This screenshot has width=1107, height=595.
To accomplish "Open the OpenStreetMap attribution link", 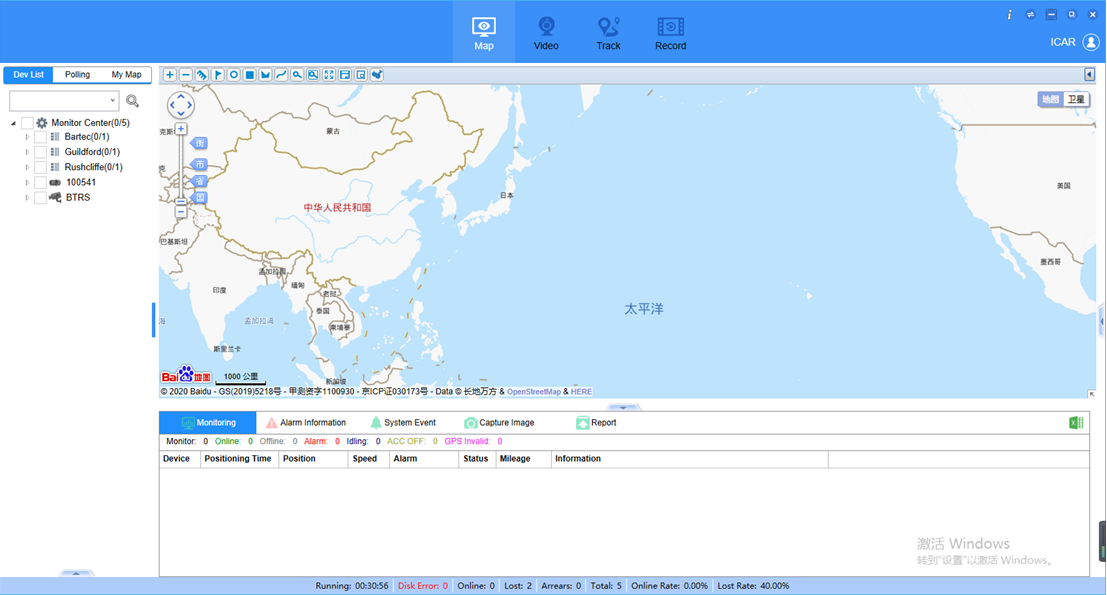I will click(x=534, y=392).
